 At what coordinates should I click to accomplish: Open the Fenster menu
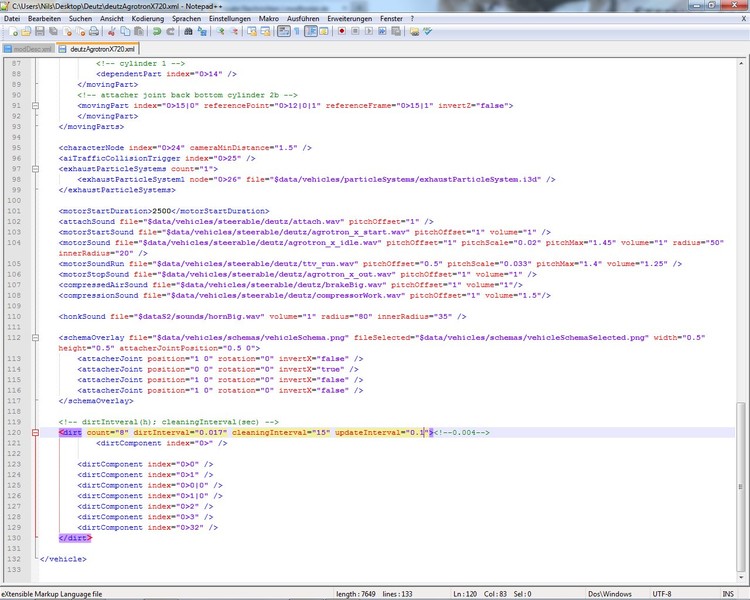[391, 19]
